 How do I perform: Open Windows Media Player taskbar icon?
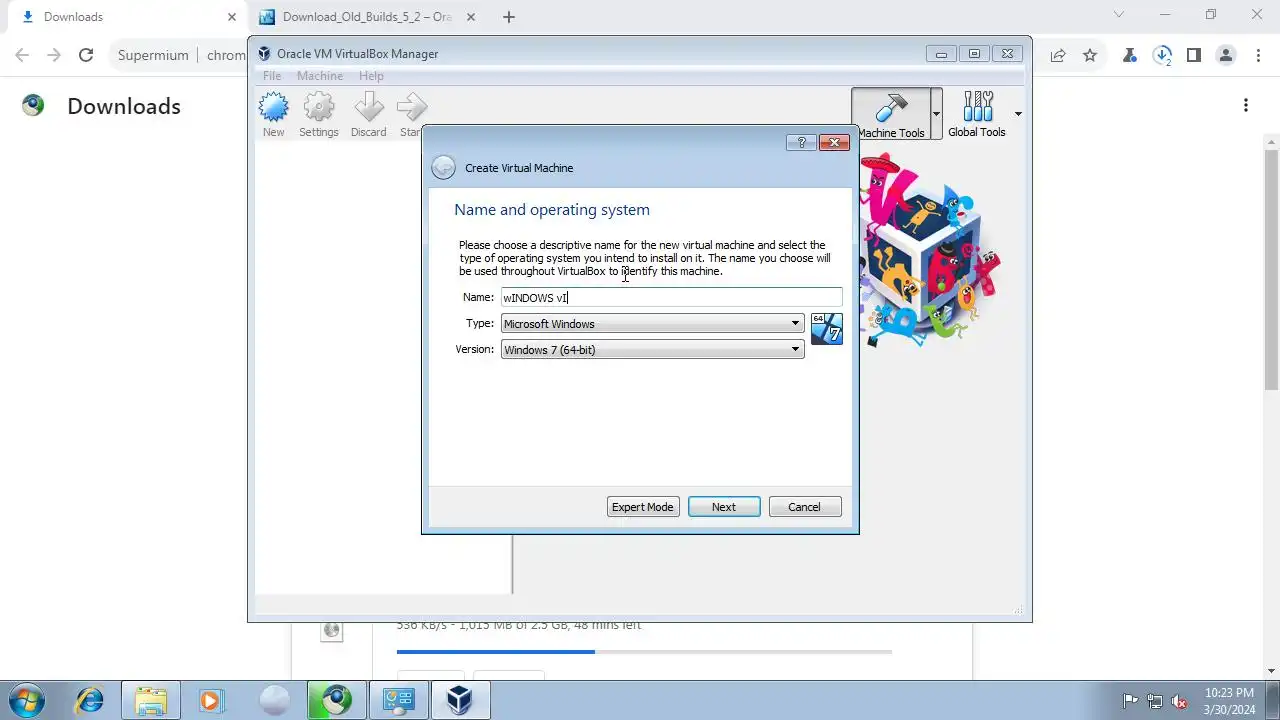tap(210, 700)
